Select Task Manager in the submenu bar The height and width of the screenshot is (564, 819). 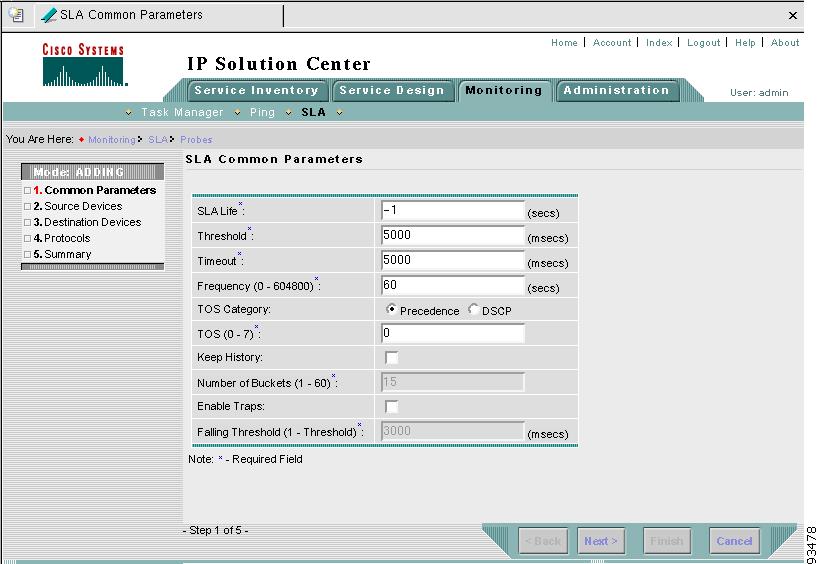(x=182, y=112)
